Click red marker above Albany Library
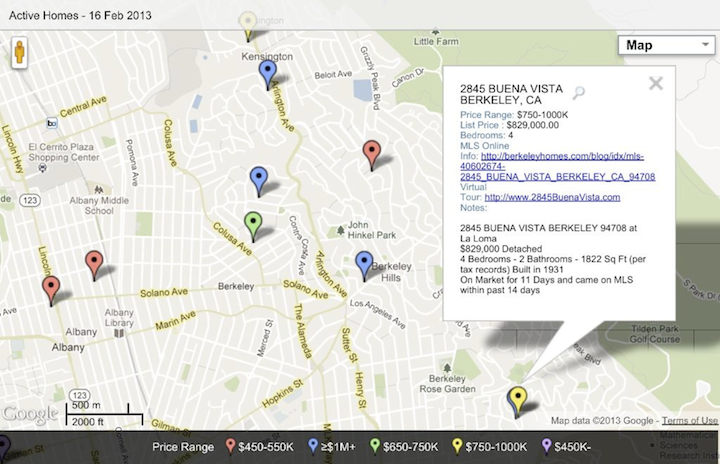Image resolution: width=720 pixels, height=464 pixels. click(x=94, y=264)
